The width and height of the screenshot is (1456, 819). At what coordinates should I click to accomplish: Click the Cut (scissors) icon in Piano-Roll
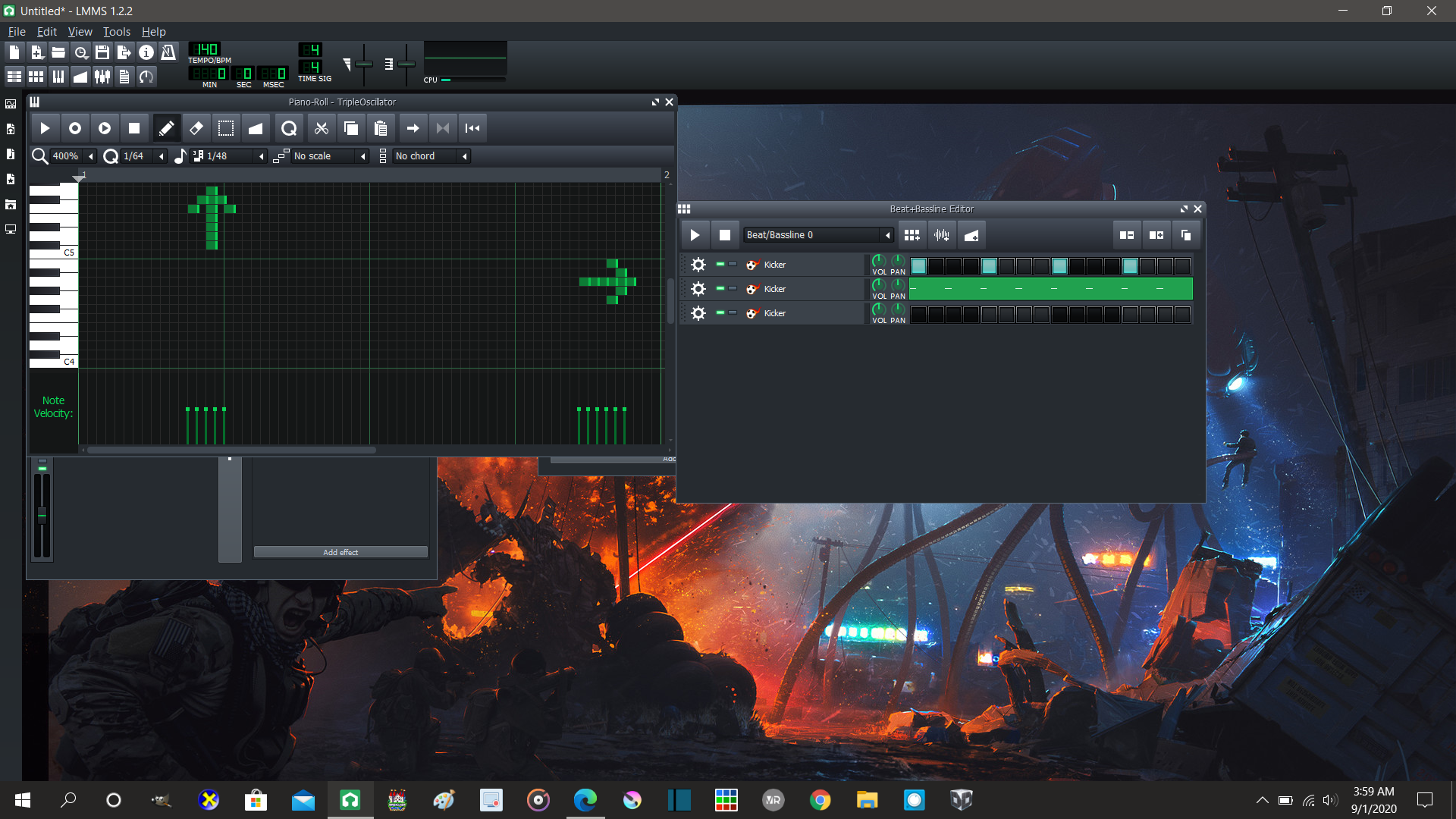[322, 128]
